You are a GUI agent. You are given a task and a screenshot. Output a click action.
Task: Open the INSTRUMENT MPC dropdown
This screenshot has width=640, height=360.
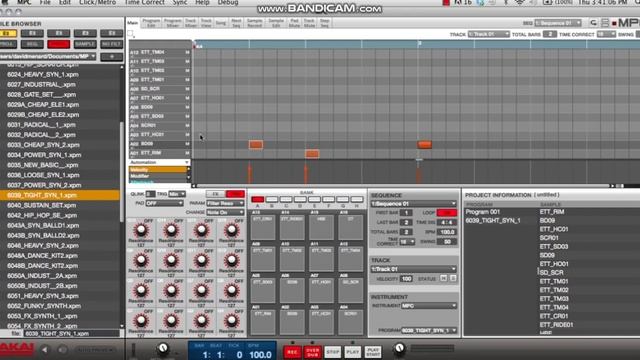pyautogui.click(x=429, y=305)
